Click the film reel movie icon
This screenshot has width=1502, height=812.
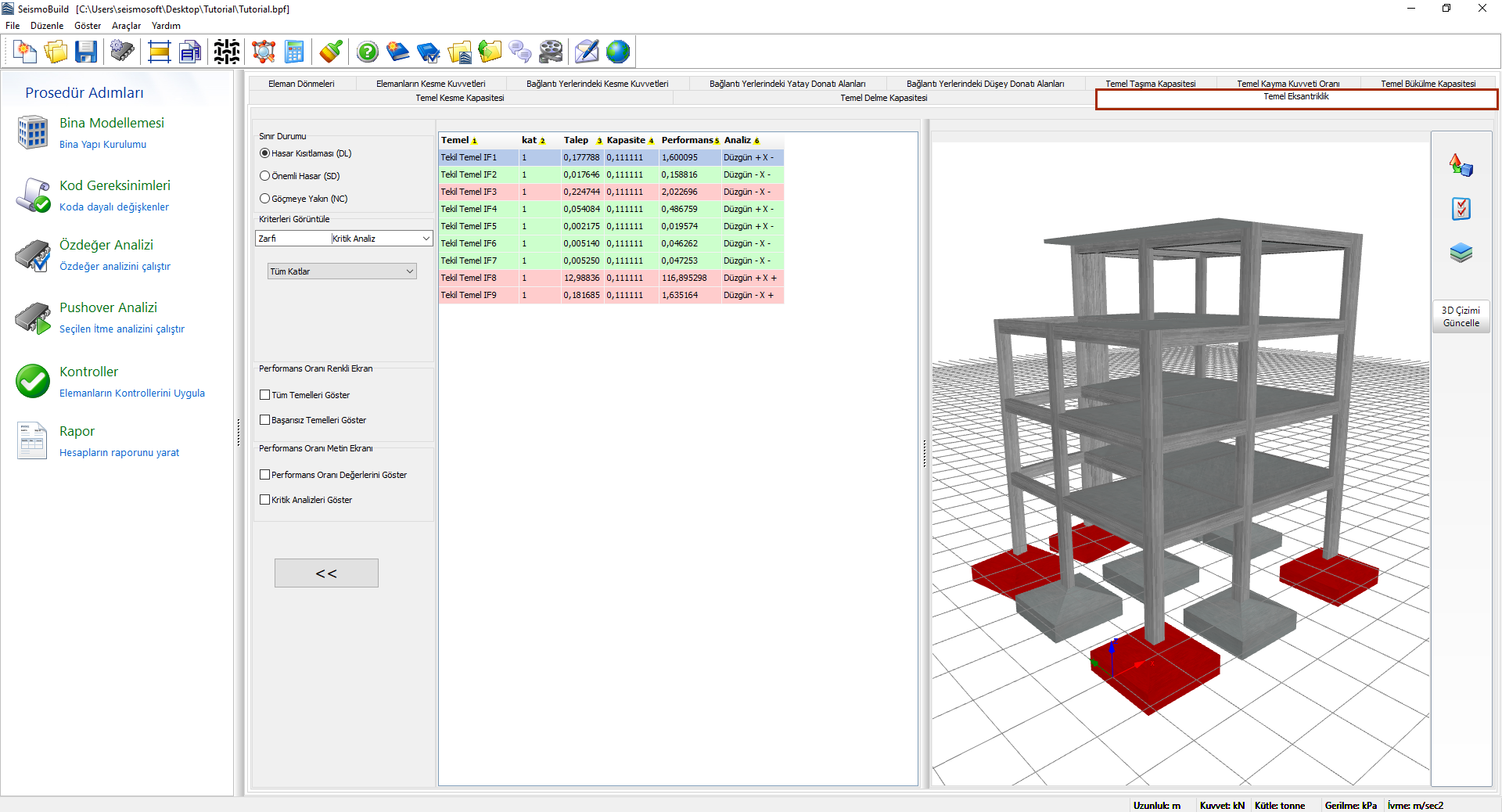click(x=551, y=52)
